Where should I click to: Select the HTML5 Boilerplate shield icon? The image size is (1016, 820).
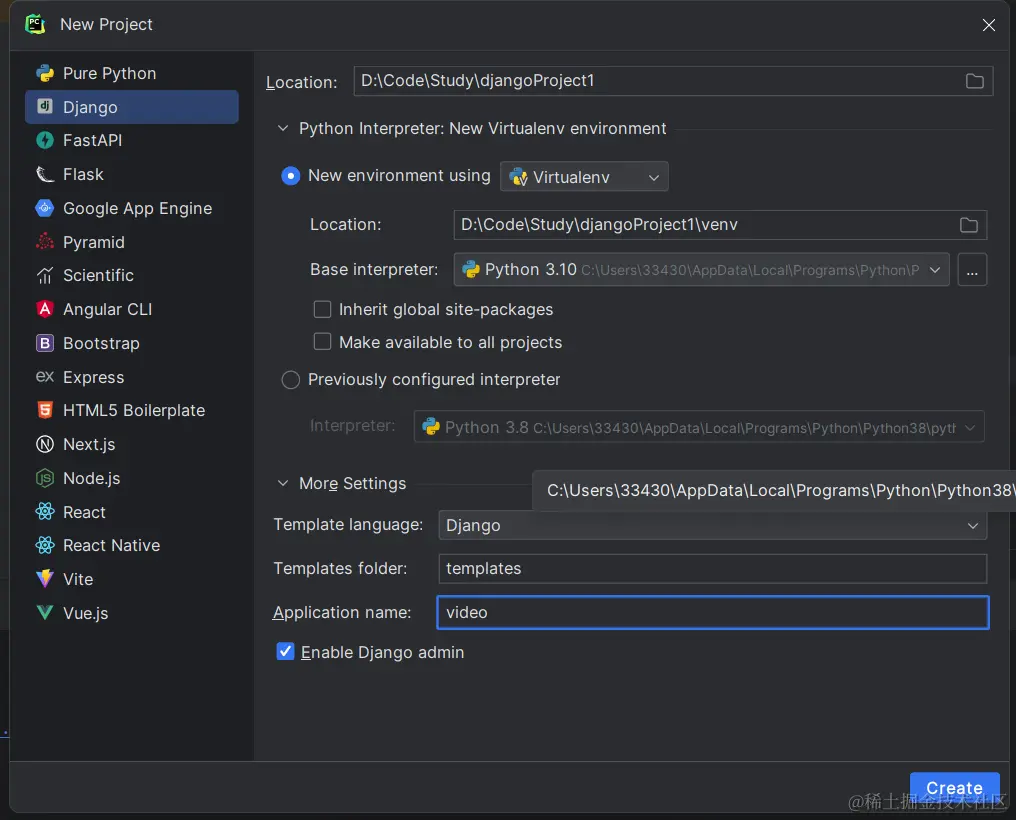click(x=45, y=410)
